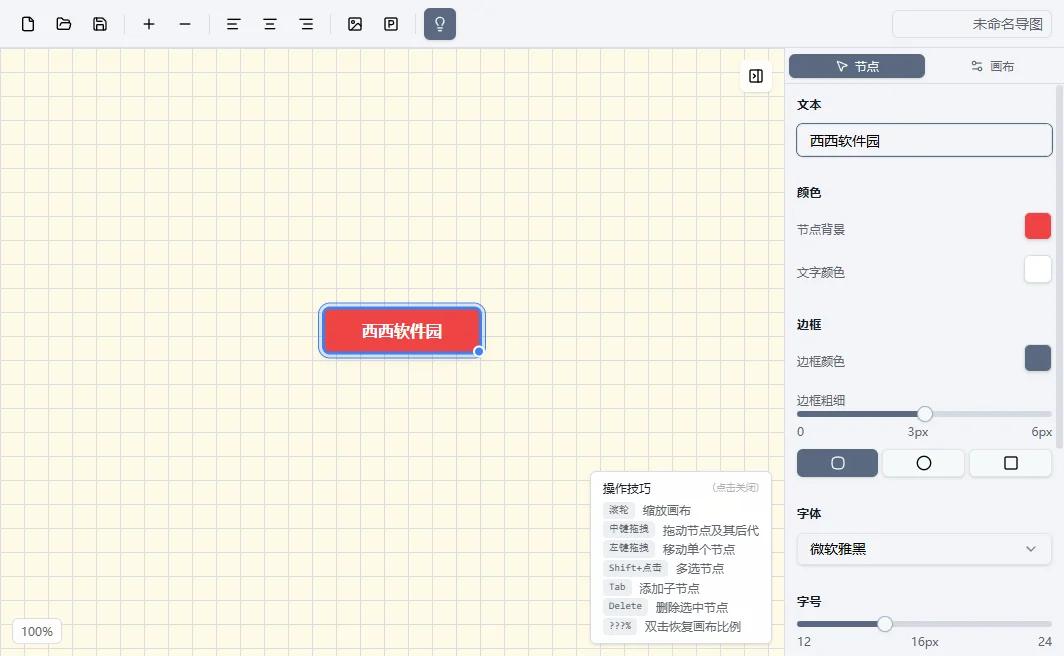Click the 添加子节点 tip text
Viewport: 1064px width, 656px height.
pos(669,588)
